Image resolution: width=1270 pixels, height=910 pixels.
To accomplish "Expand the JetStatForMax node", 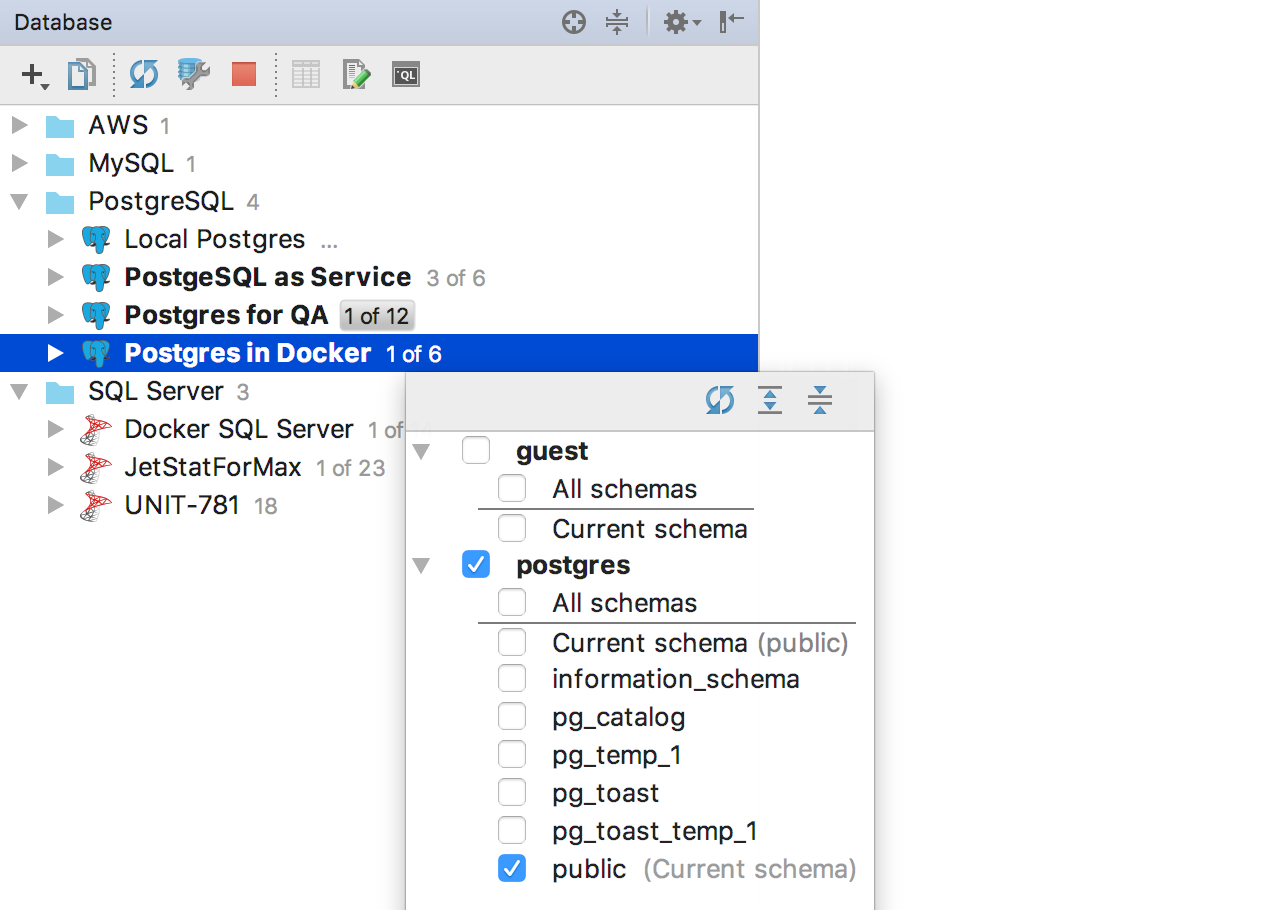I will tap(56, 467).
